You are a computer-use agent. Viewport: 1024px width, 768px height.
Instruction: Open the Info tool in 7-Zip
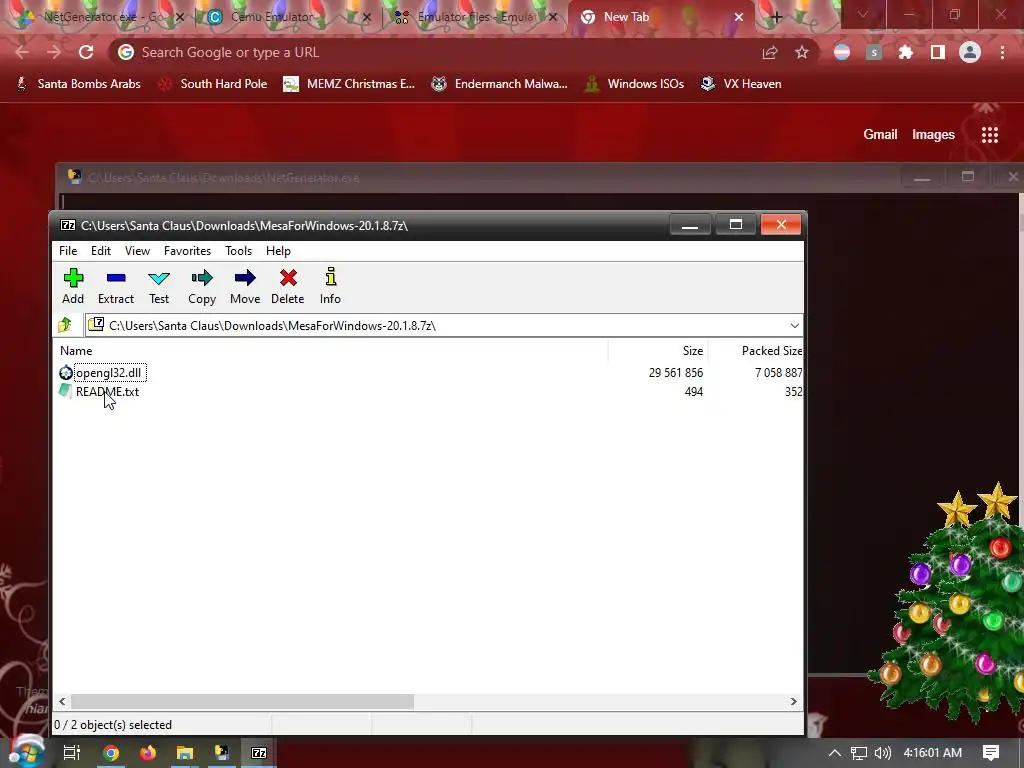tap(330, 286)
